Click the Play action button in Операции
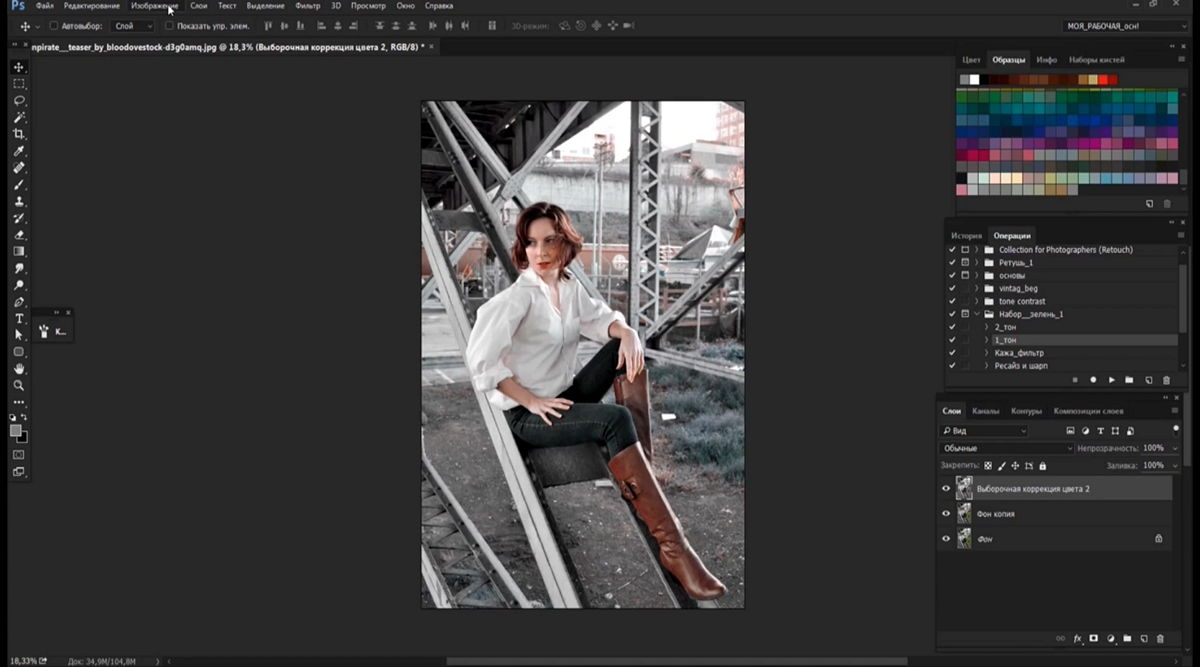The height and width of the screenshot is (667, 1200). (x=1111, y=380)
